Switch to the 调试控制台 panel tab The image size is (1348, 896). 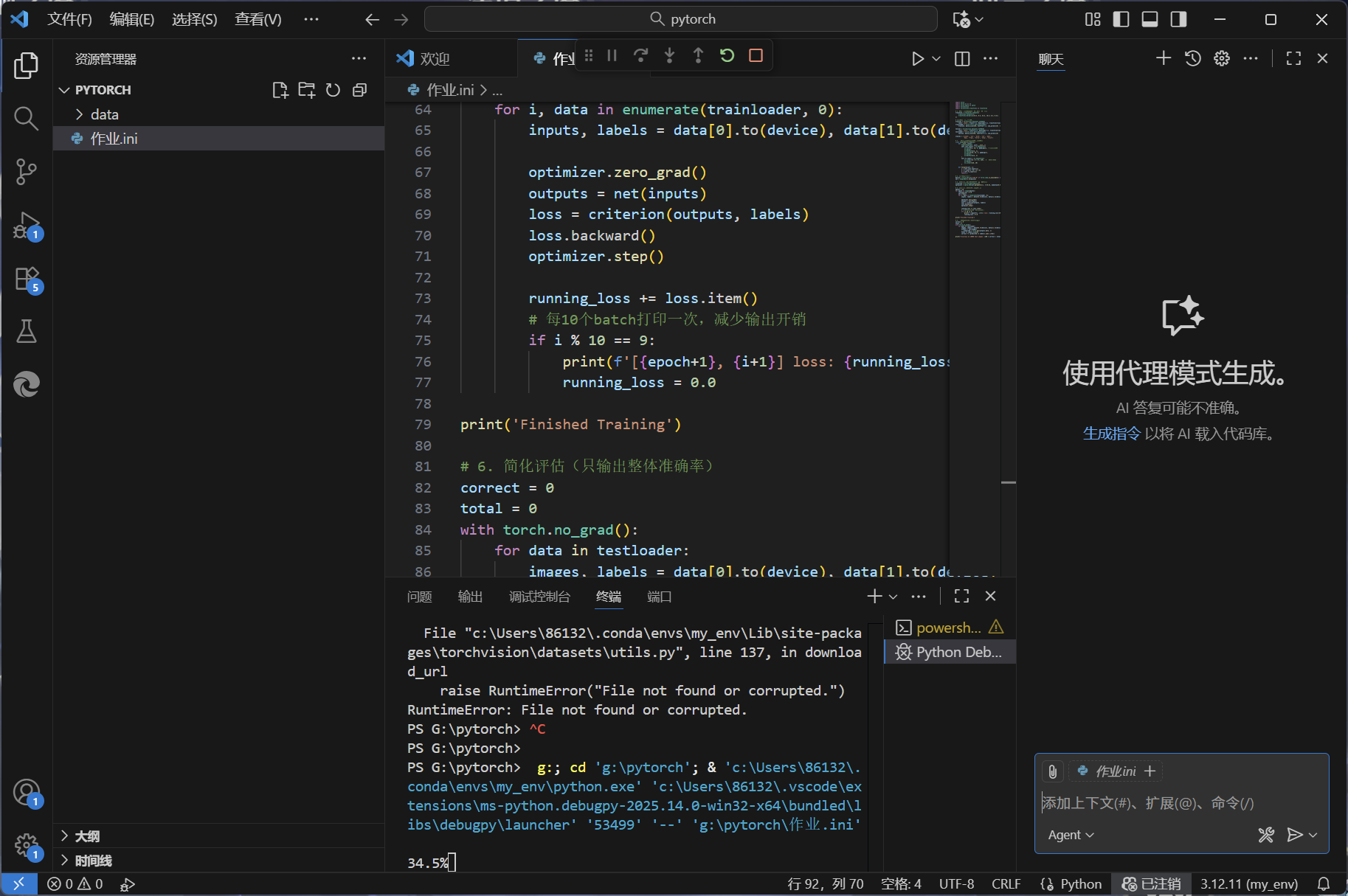pos(539,597)
